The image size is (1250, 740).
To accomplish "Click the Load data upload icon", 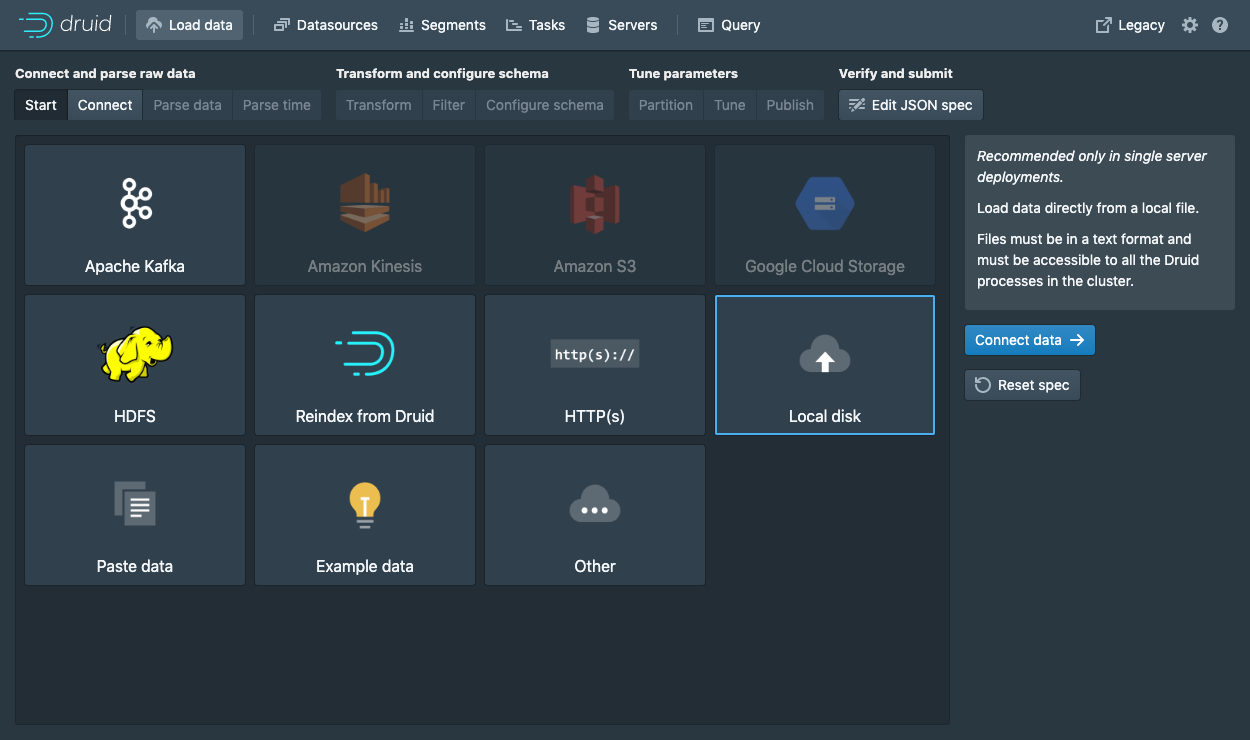I will pos(153,25).
